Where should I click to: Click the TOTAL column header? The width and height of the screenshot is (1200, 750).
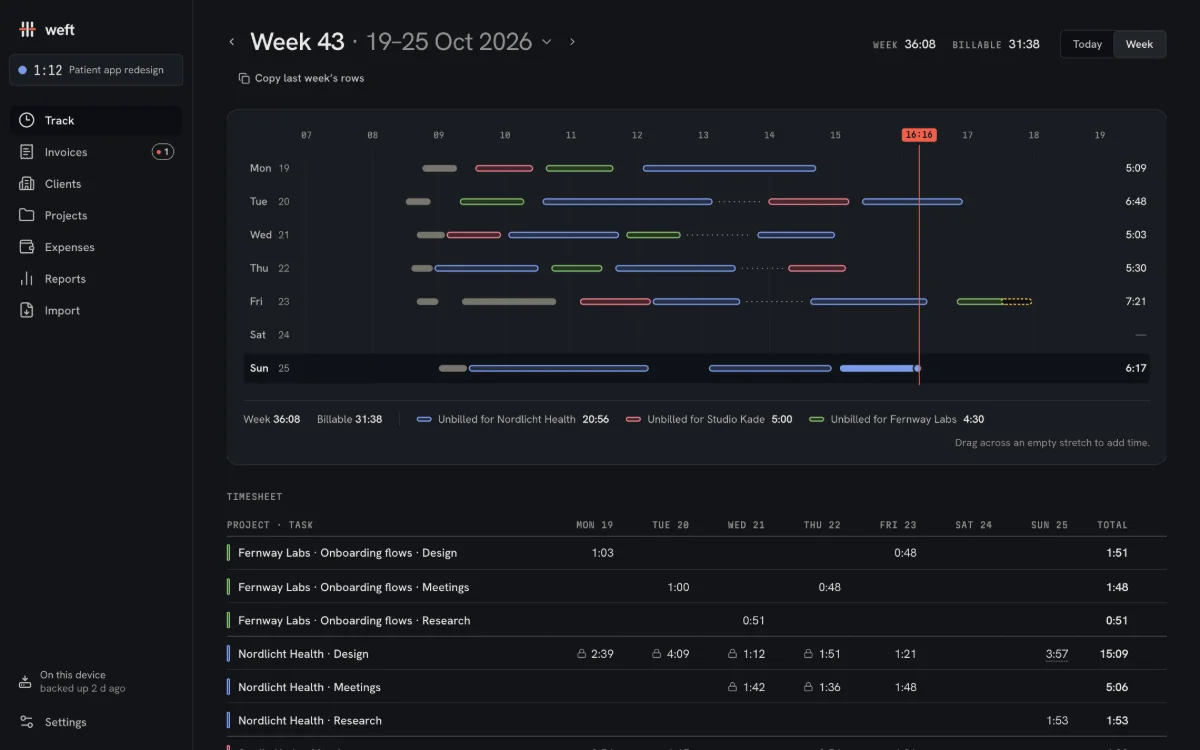(1112, 525)
